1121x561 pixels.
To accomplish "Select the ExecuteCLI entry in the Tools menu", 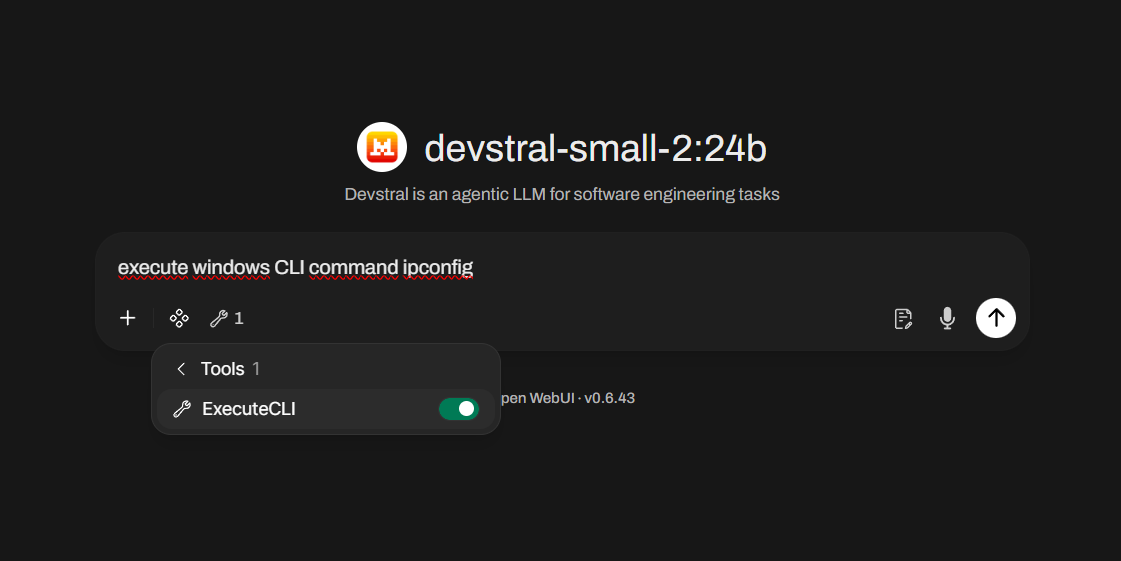I will tap(249, 409).
